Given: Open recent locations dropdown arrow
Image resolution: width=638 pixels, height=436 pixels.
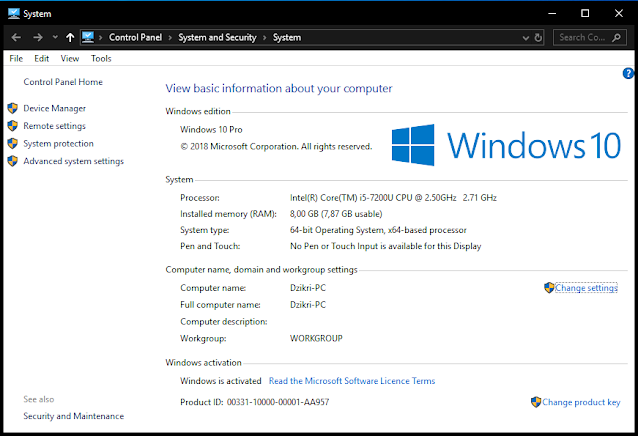Looking at the screenshot, I should pyautogui.click(x=55, y=37).
